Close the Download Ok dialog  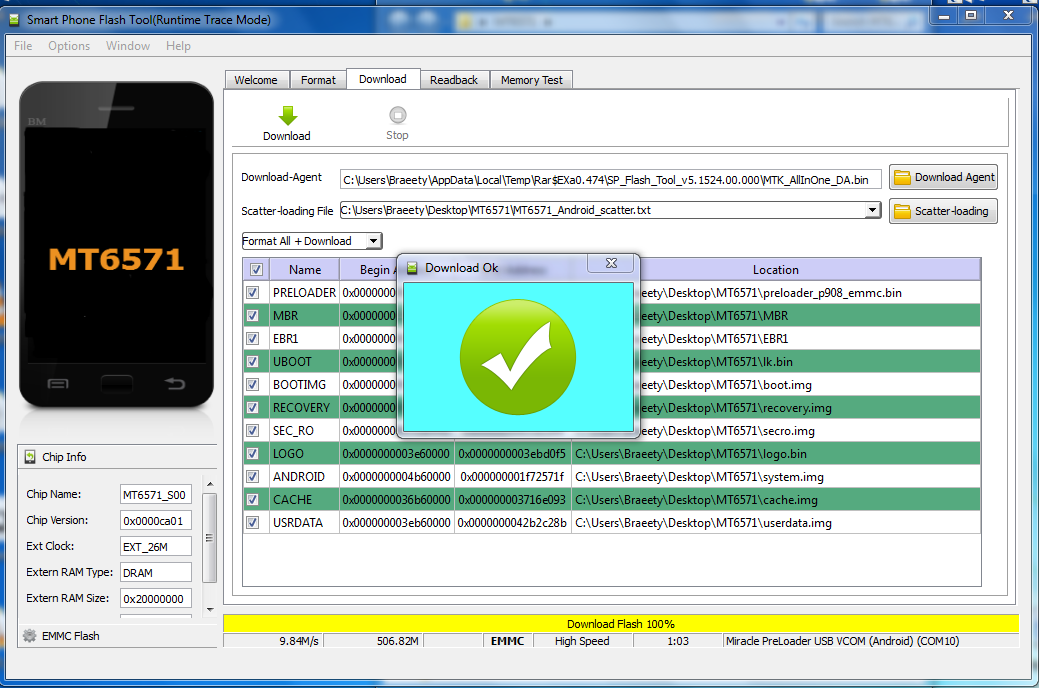(611, 263)
